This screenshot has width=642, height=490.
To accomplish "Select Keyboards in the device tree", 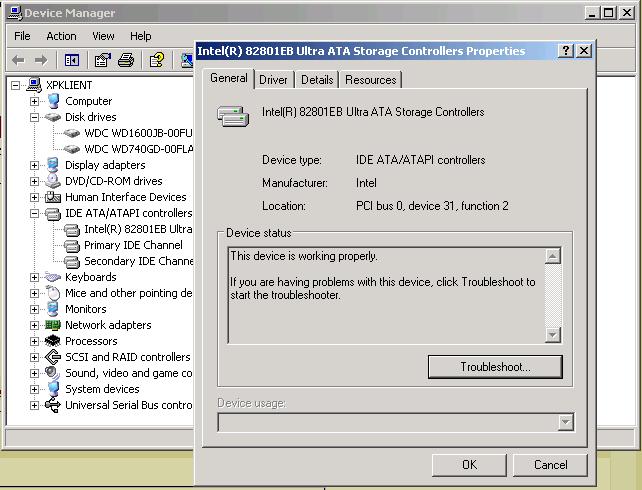I will pyautogui.click(x=90, y=277).
